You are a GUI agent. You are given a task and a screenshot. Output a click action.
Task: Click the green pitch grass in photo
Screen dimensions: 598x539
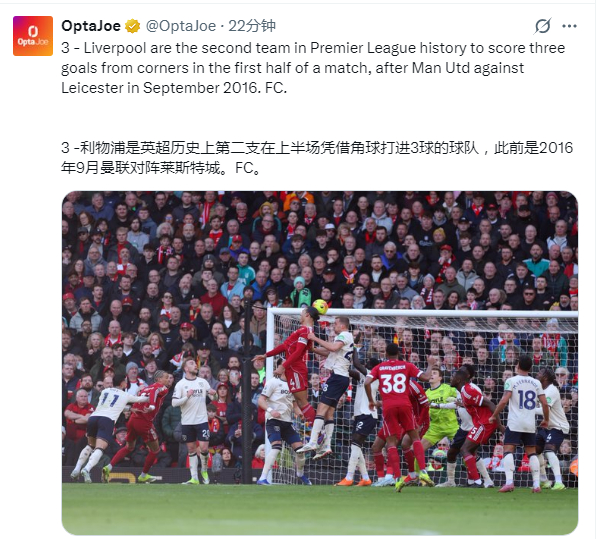pos(320,509)
